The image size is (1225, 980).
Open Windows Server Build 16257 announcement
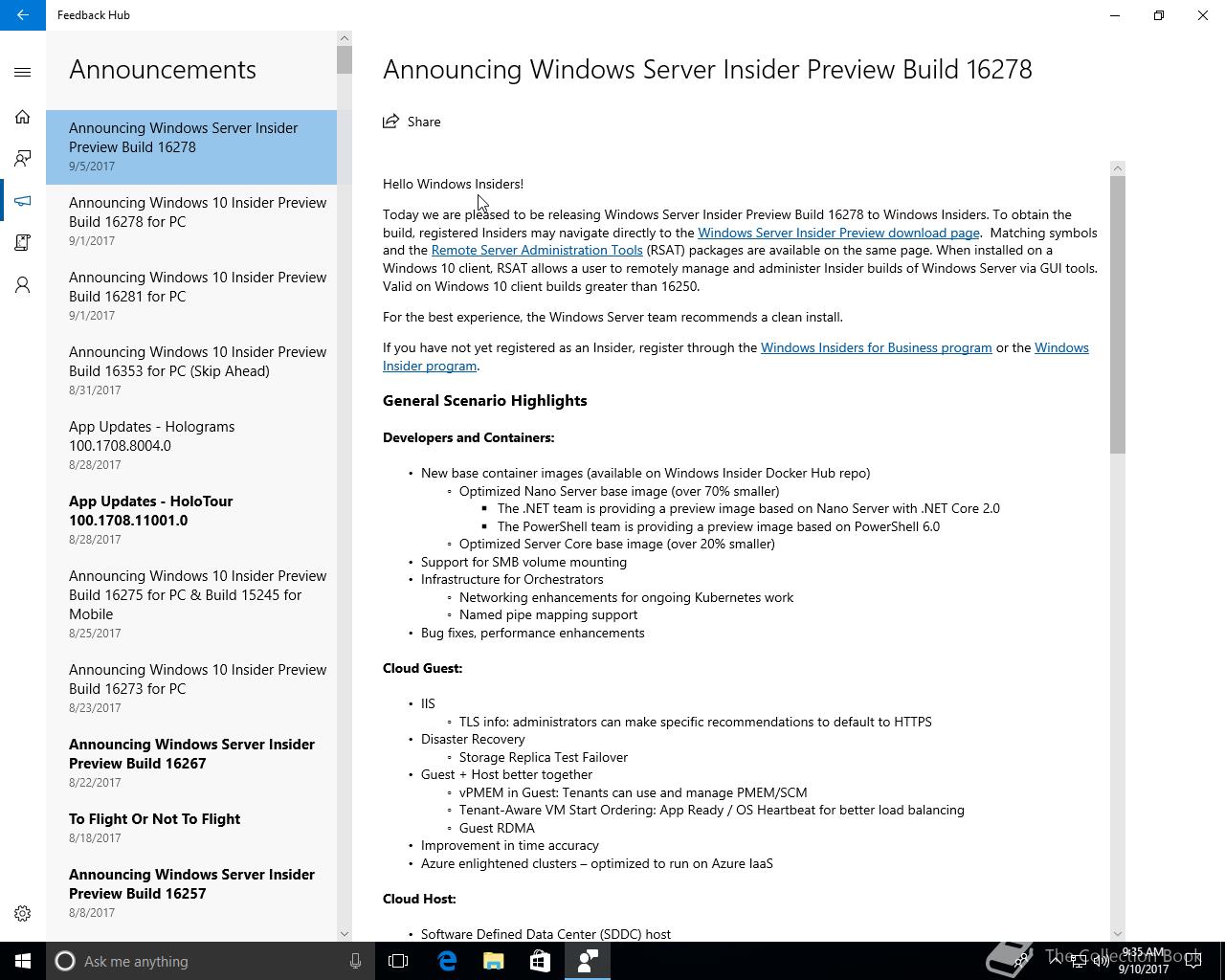point(191,894)
